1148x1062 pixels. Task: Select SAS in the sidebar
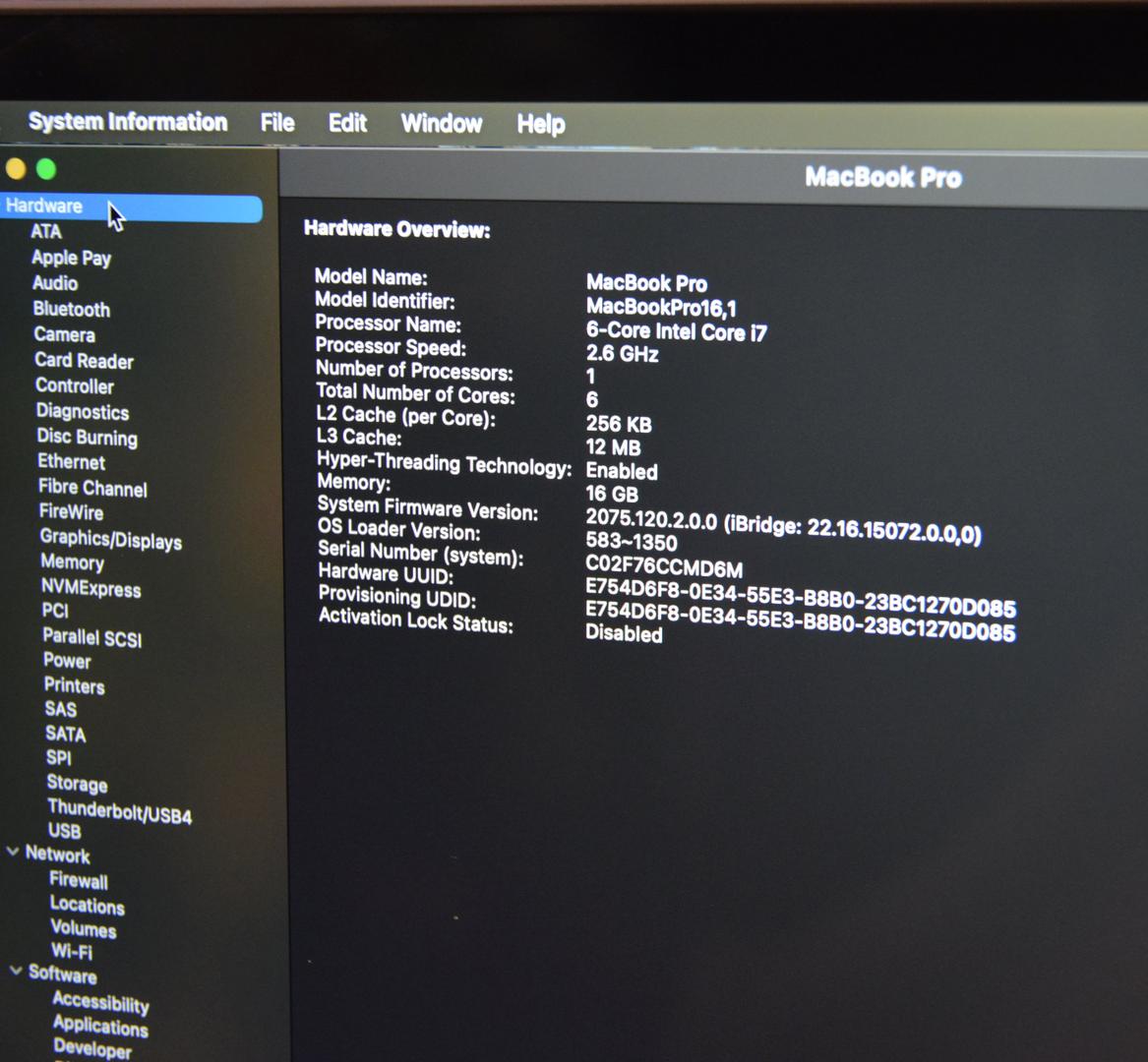tap(61, 708)
